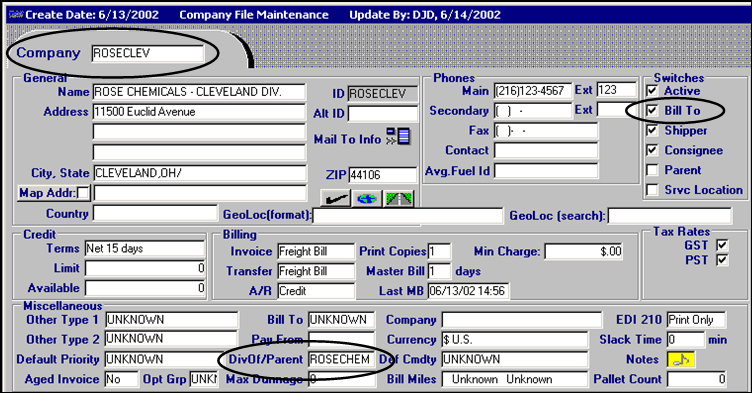Toggle the Active switch checkbox
The height and width of the screenshot is (393, 752).
(652, 91)
